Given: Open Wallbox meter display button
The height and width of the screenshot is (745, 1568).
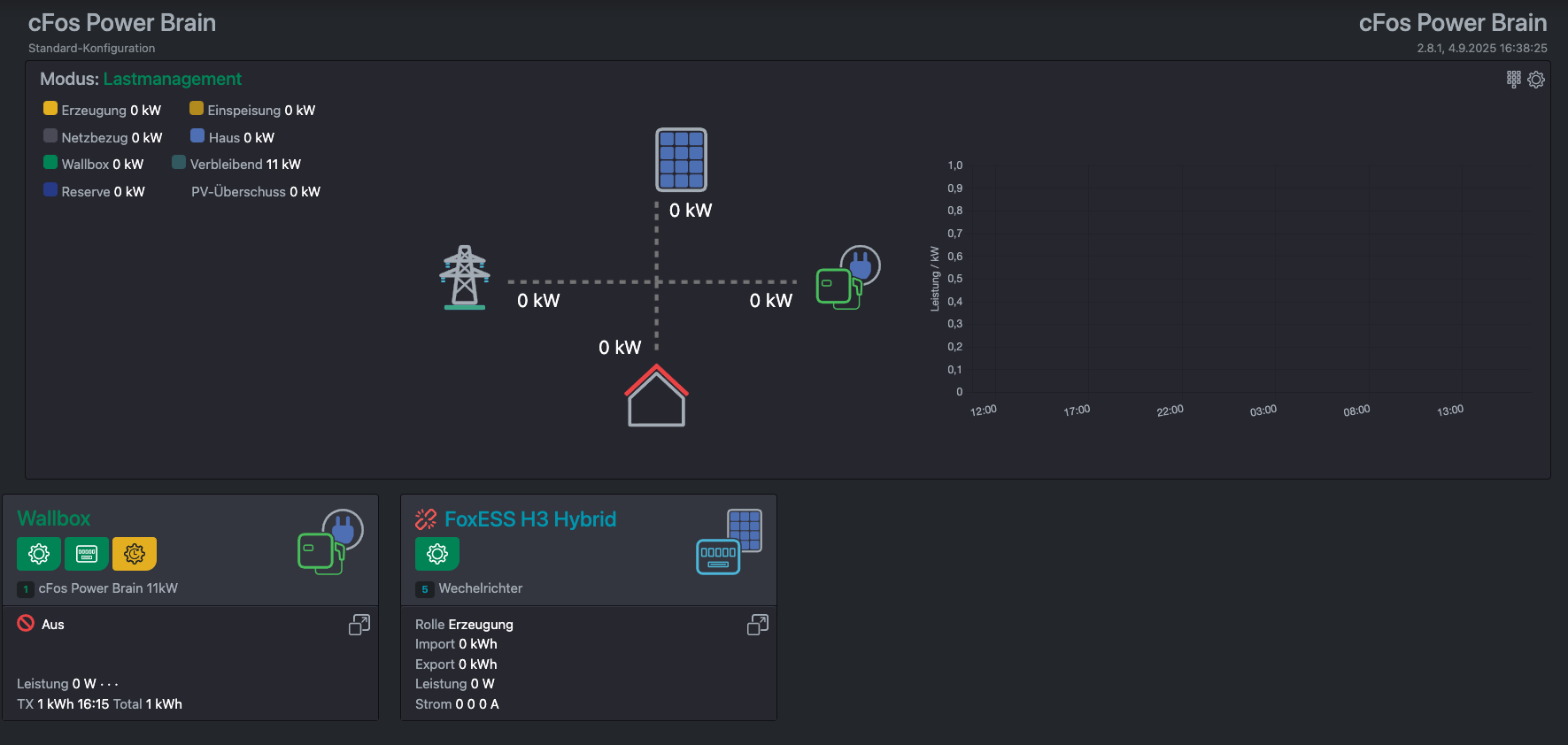Looking at the screenshot, I should click(x=87, y=554).
